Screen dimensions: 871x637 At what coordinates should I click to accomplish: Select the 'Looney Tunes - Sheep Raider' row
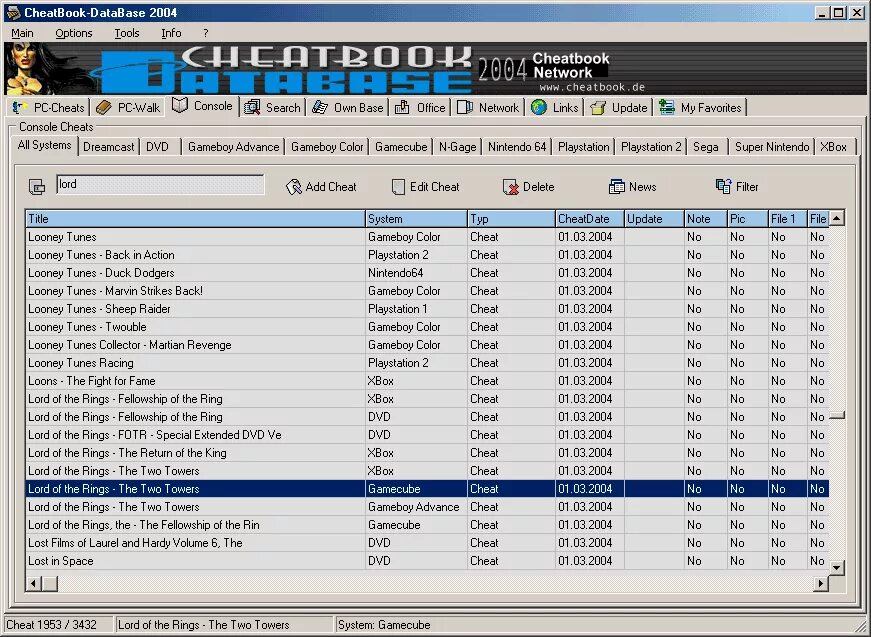coord(427,309)
